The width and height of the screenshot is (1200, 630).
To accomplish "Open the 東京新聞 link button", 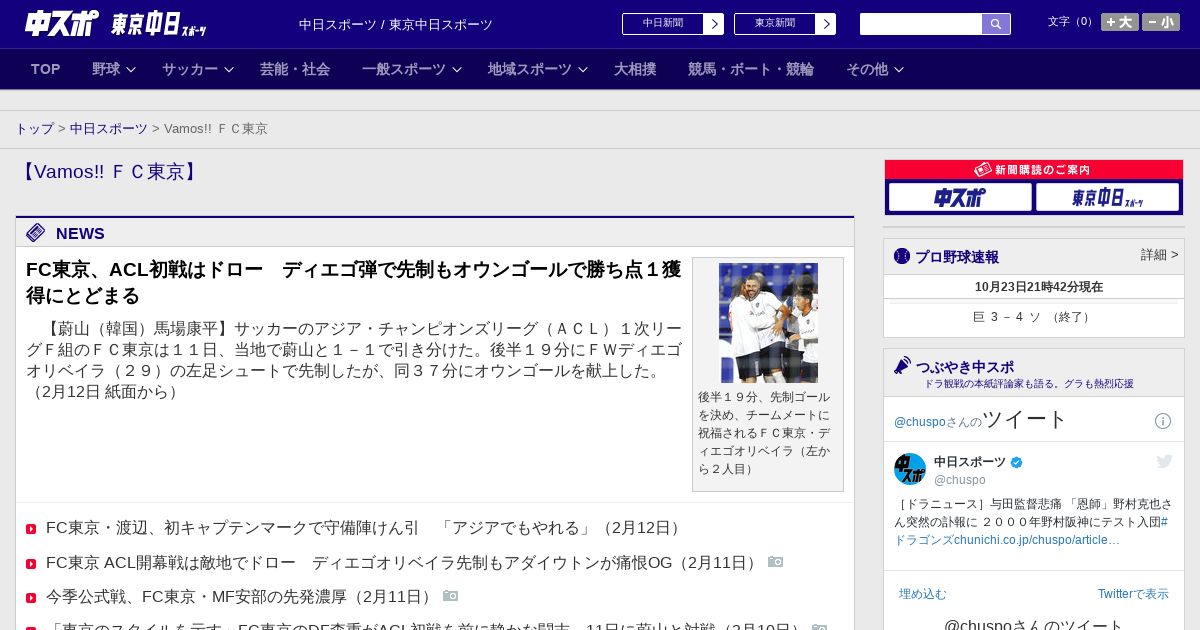I will pos(775,24).
